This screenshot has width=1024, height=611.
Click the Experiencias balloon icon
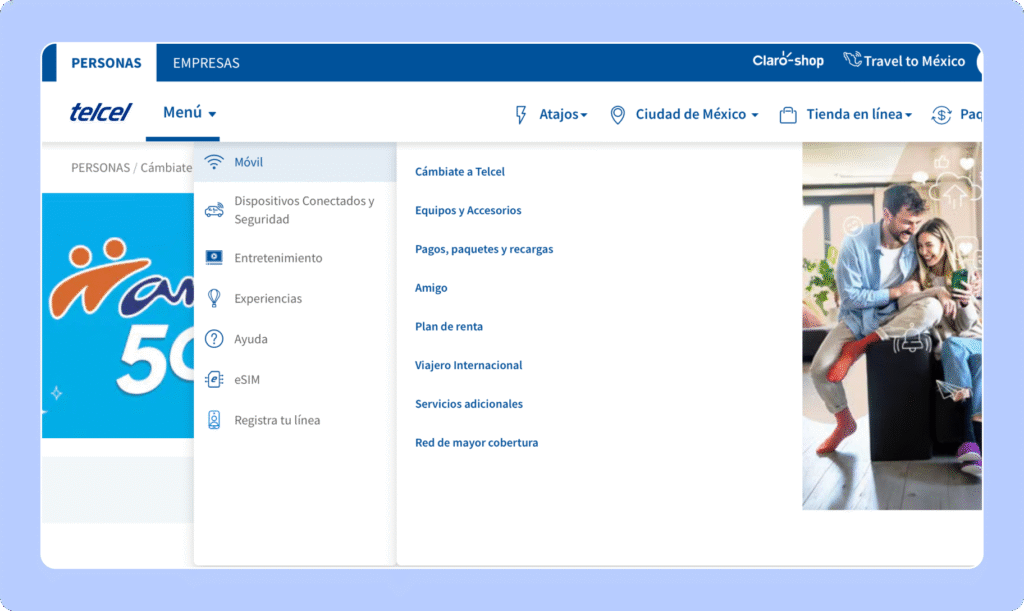click(x=213, y=298)
